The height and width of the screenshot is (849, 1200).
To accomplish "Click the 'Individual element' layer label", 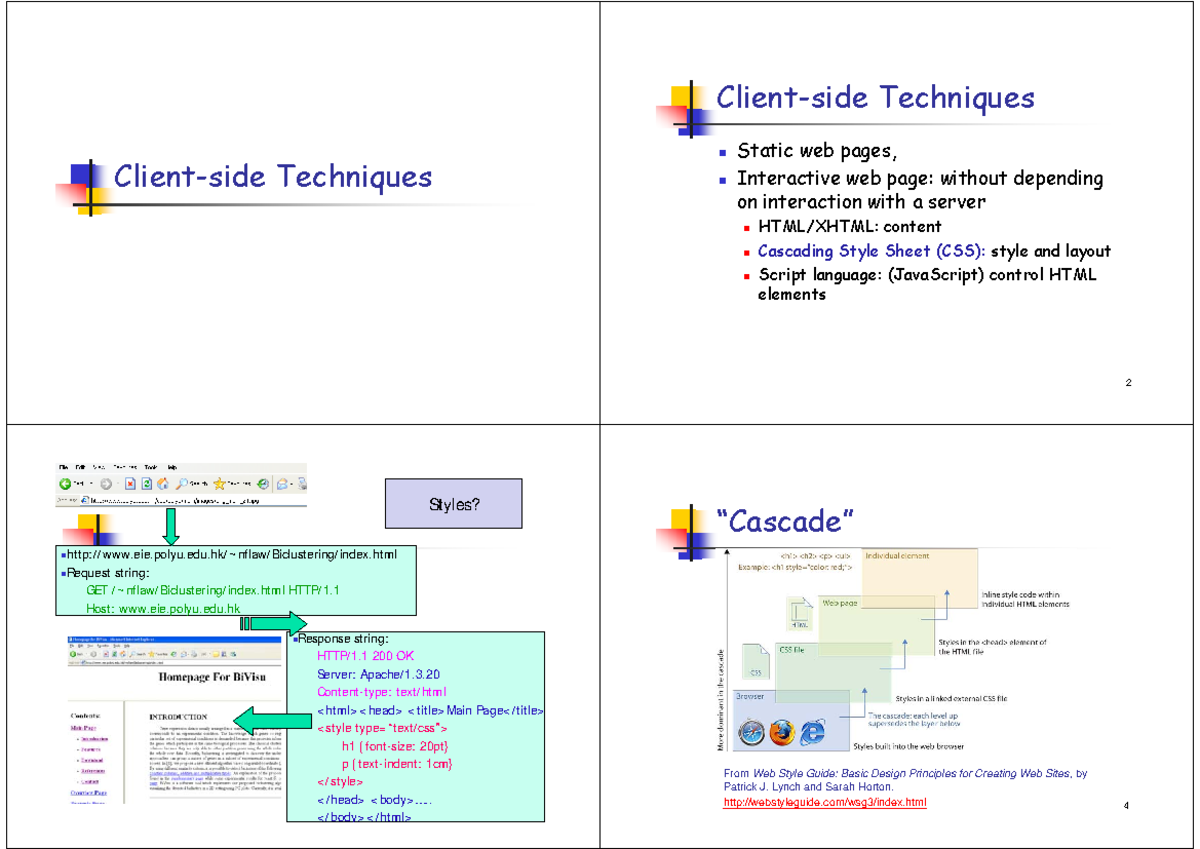I will click(x=897, y=555).
